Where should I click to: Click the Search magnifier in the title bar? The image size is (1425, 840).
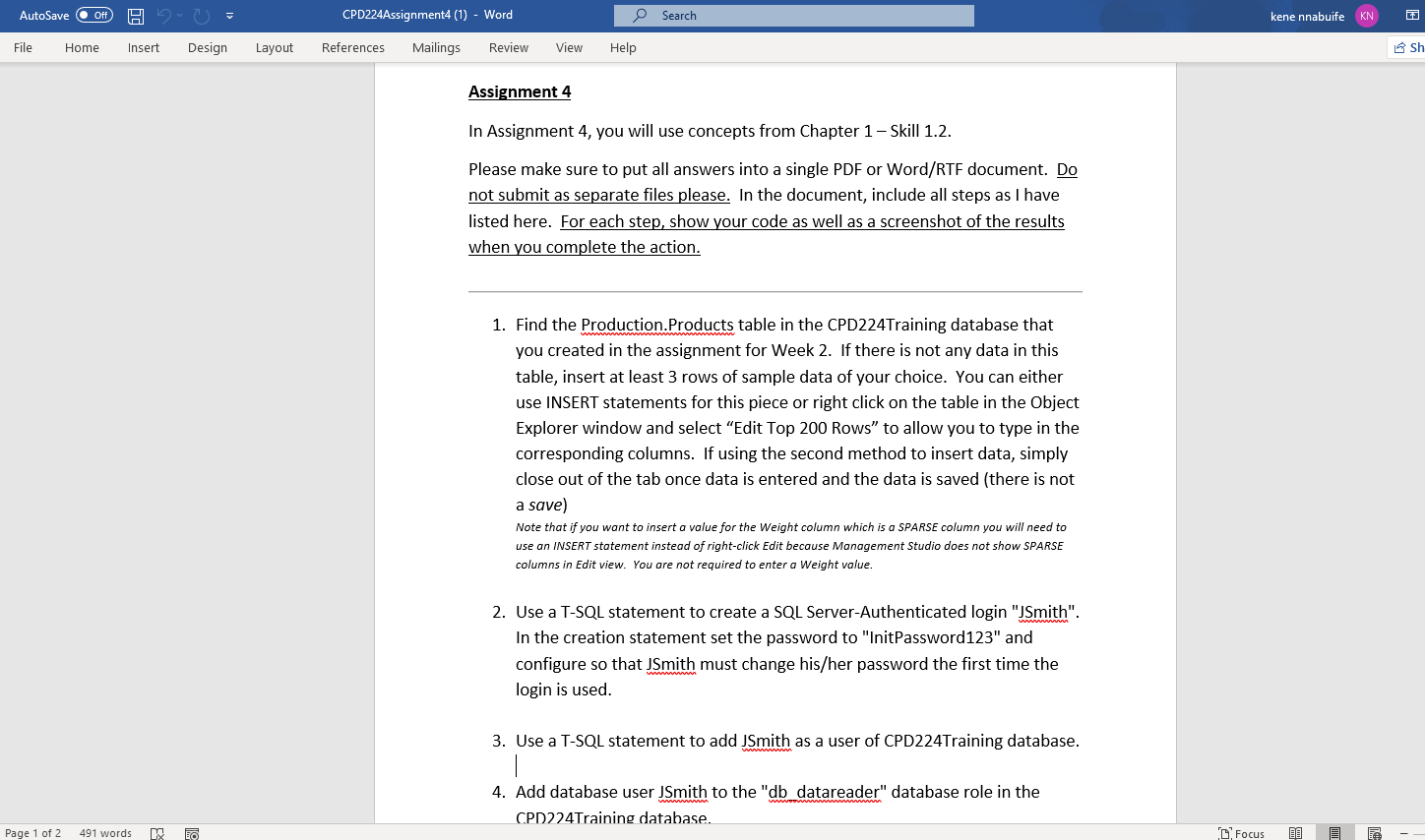641,15
